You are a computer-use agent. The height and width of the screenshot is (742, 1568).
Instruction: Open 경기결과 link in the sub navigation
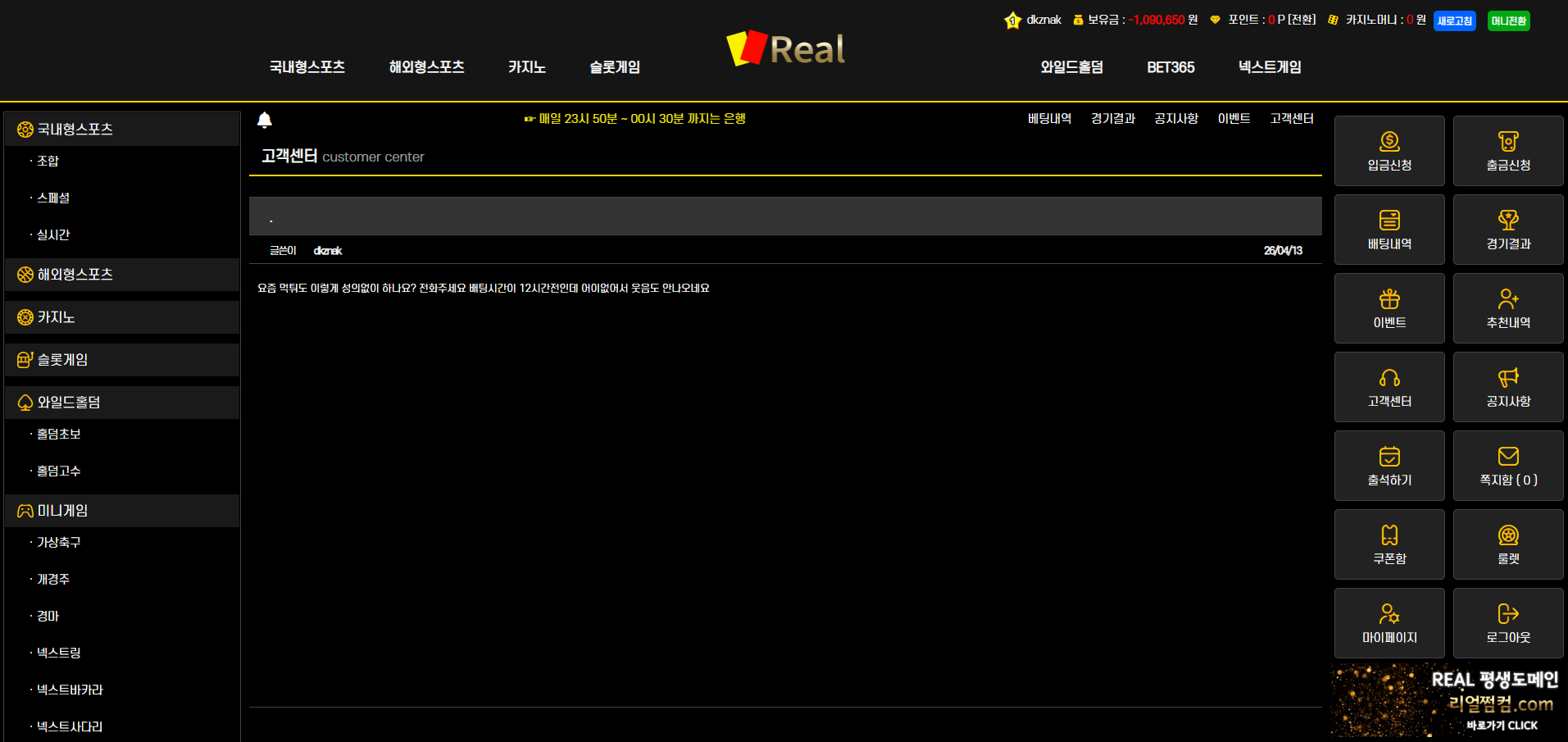tap(1112, 119)
